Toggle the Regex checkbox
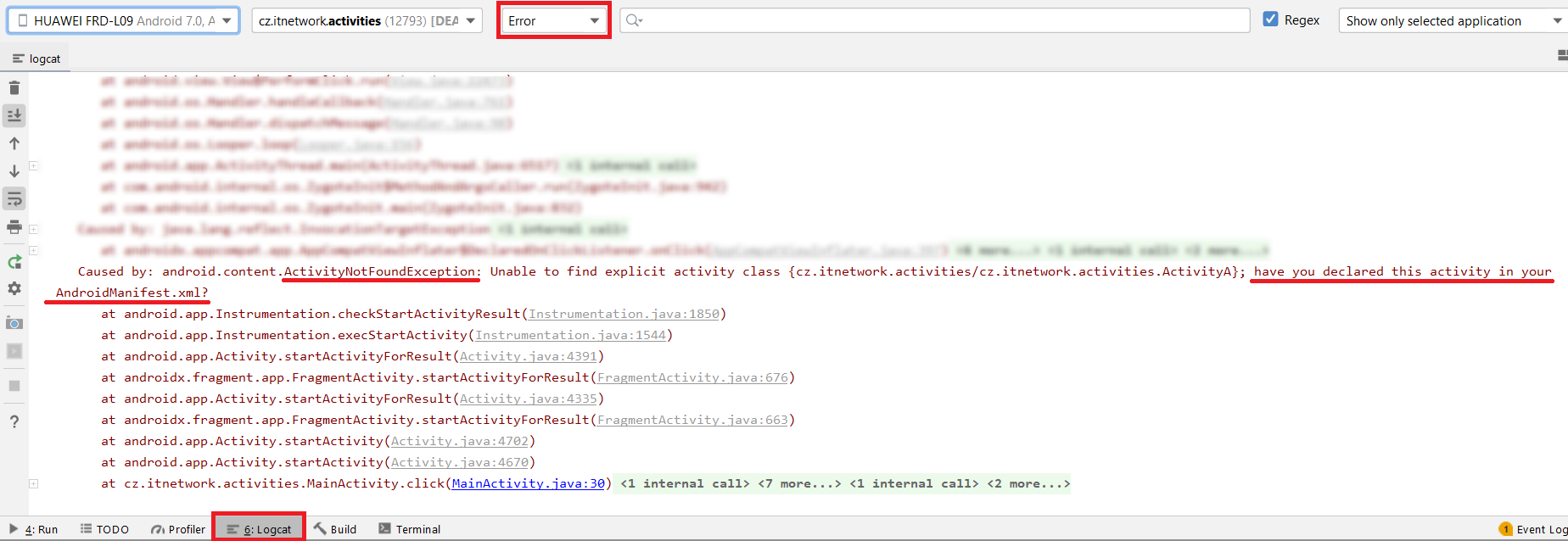This screenshot has width=1568, height=541. click(1270, 20)
